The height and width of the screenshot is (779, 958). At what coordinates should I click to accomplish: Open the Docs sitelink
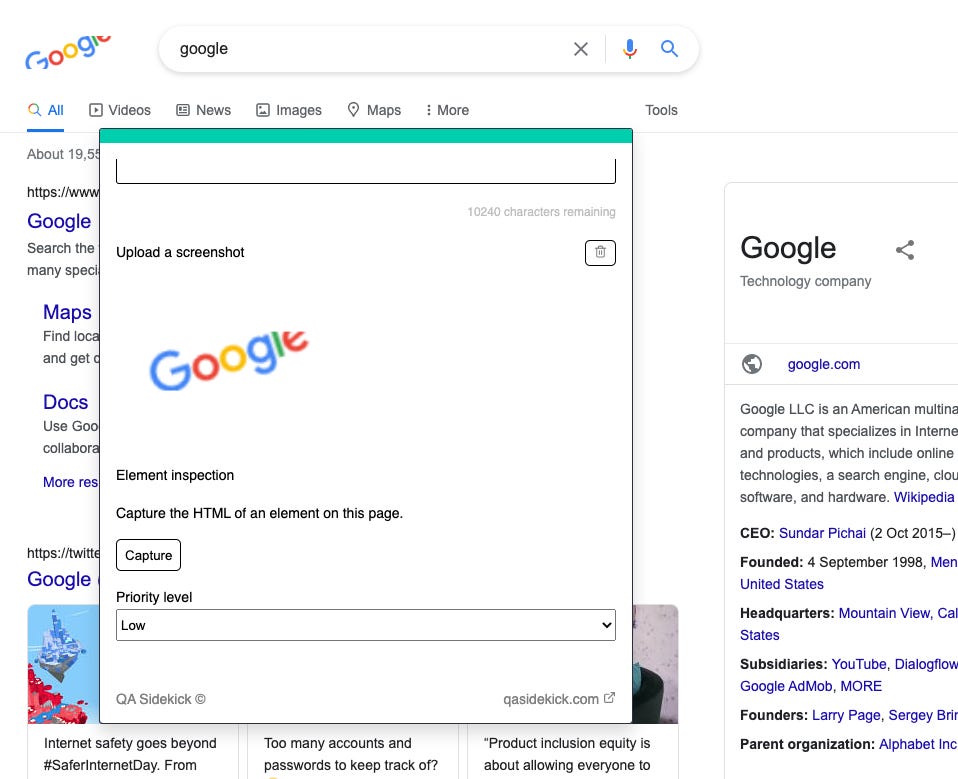click(65, 402)
